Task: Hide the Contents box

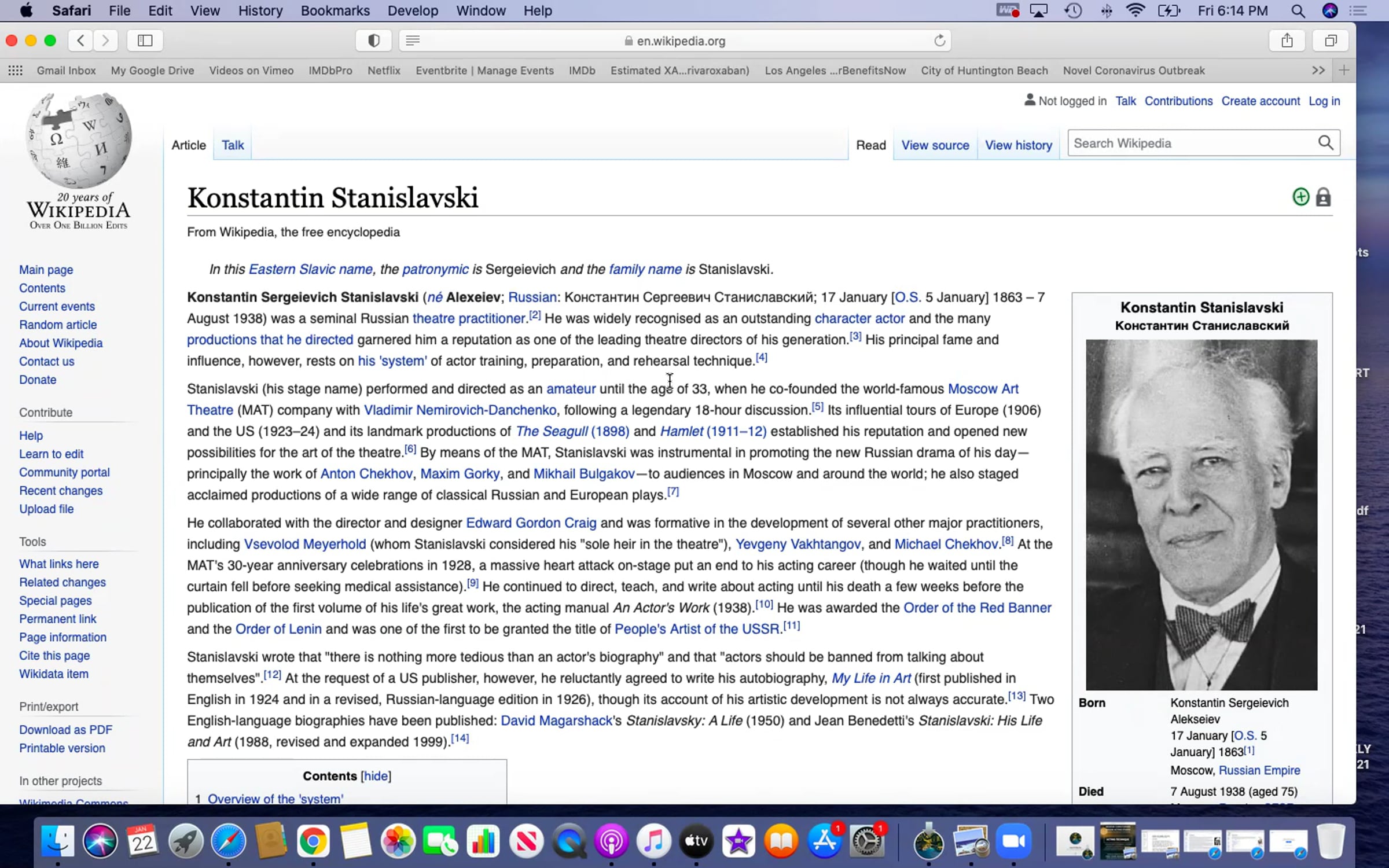Action: [x=376, y=776]
